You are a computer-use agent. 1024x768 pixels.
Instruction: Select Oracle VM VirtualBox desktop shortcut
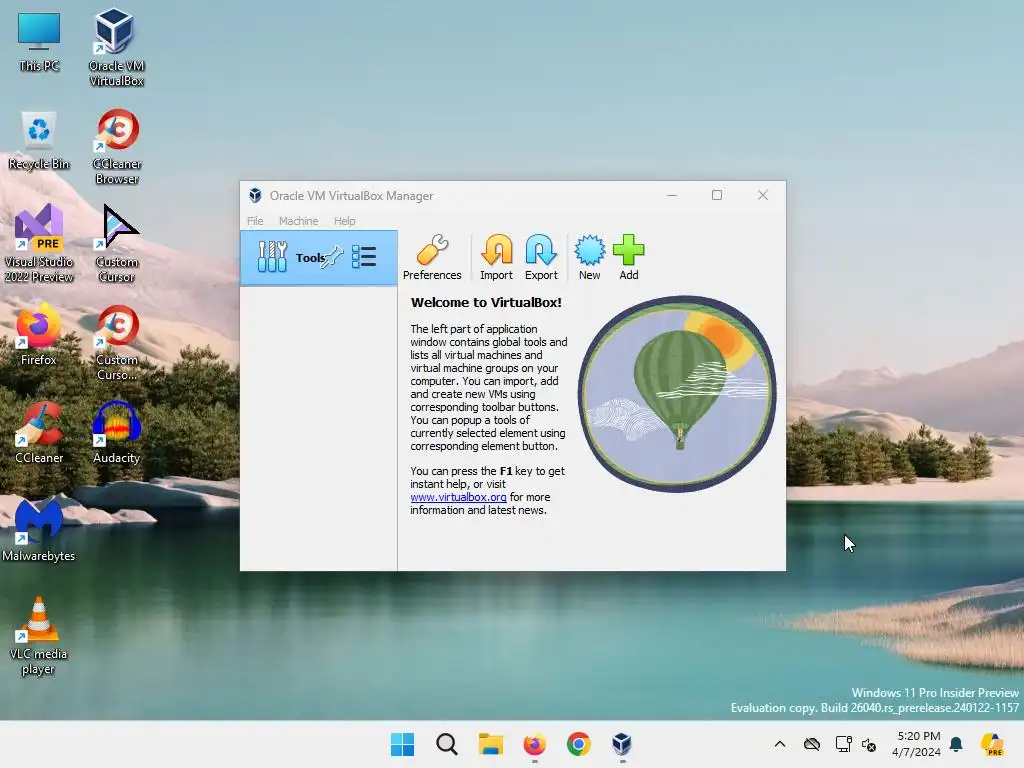click(116, 47)
